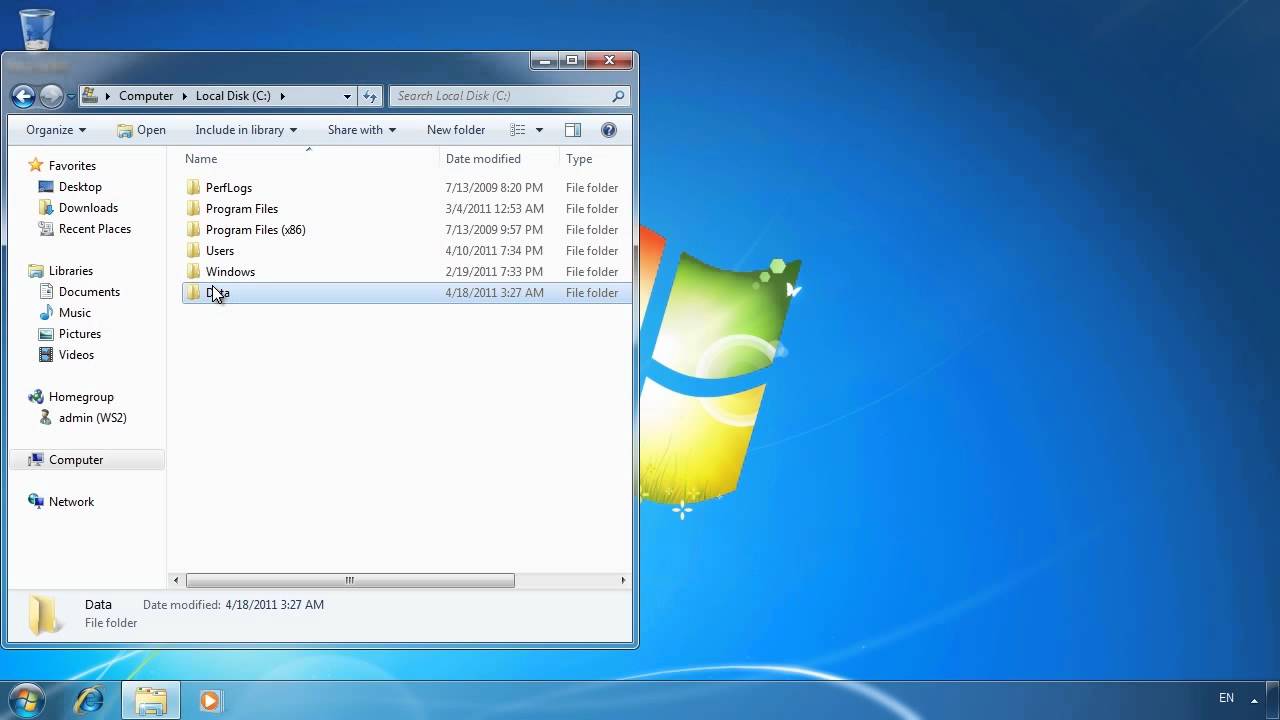Expand the arrow after Local Disk (C:)
Image resolution: width=1280 pixels, height=720 pixels.
[283, 96]
